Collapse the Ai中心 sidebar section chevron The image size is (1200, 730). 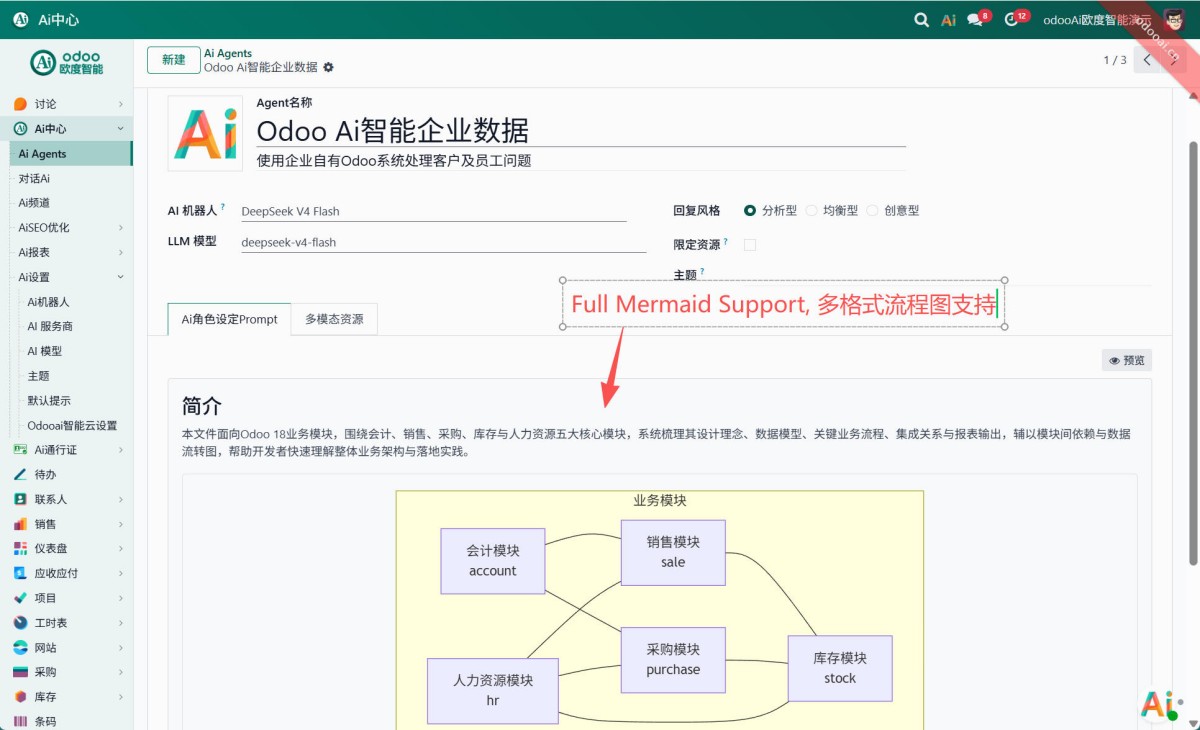click(x=120, y=129)
